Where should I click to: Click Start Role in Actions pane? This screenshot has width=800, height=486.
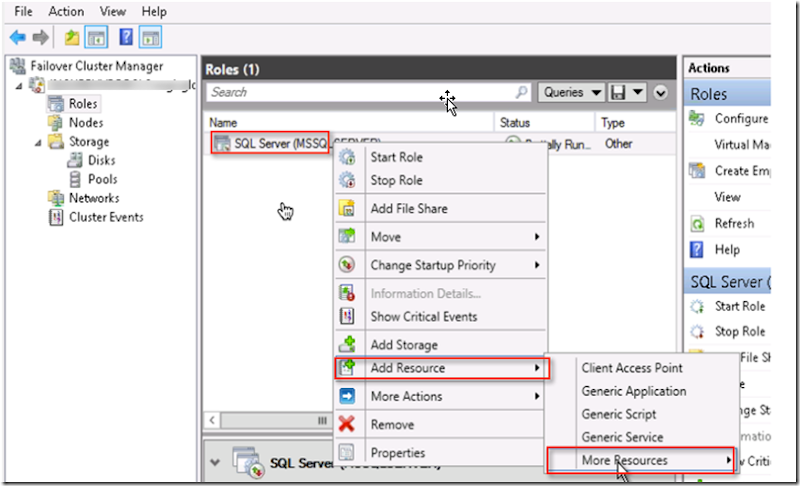740,306
